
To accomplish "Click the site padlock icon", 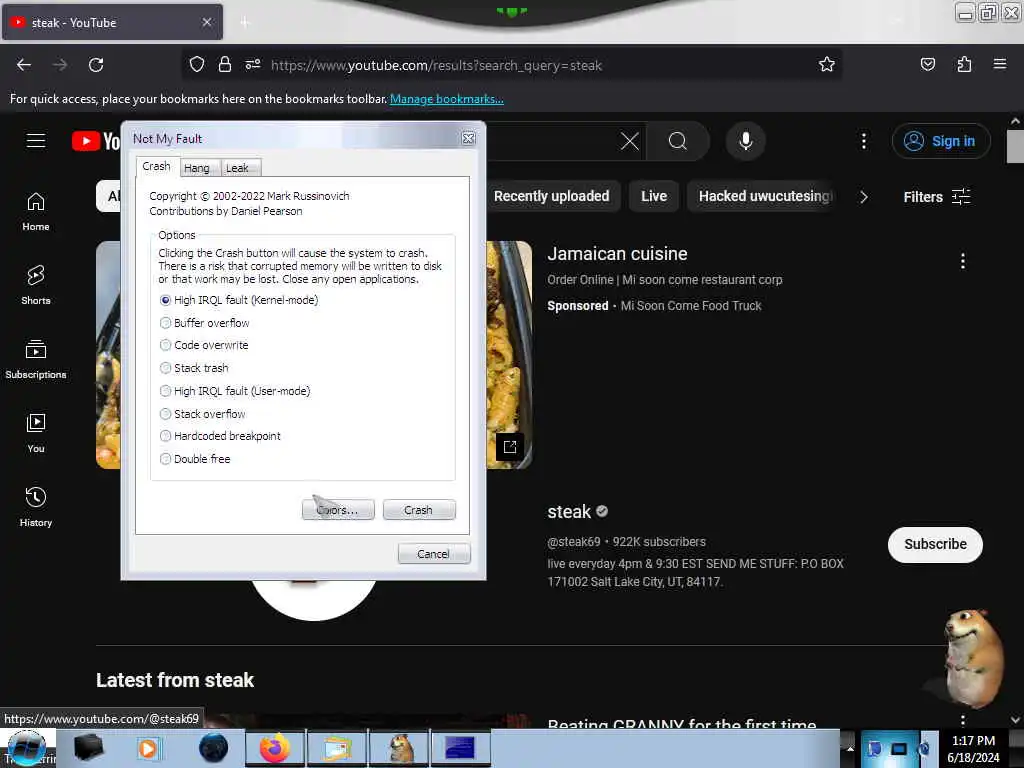I will pos(225,65).
